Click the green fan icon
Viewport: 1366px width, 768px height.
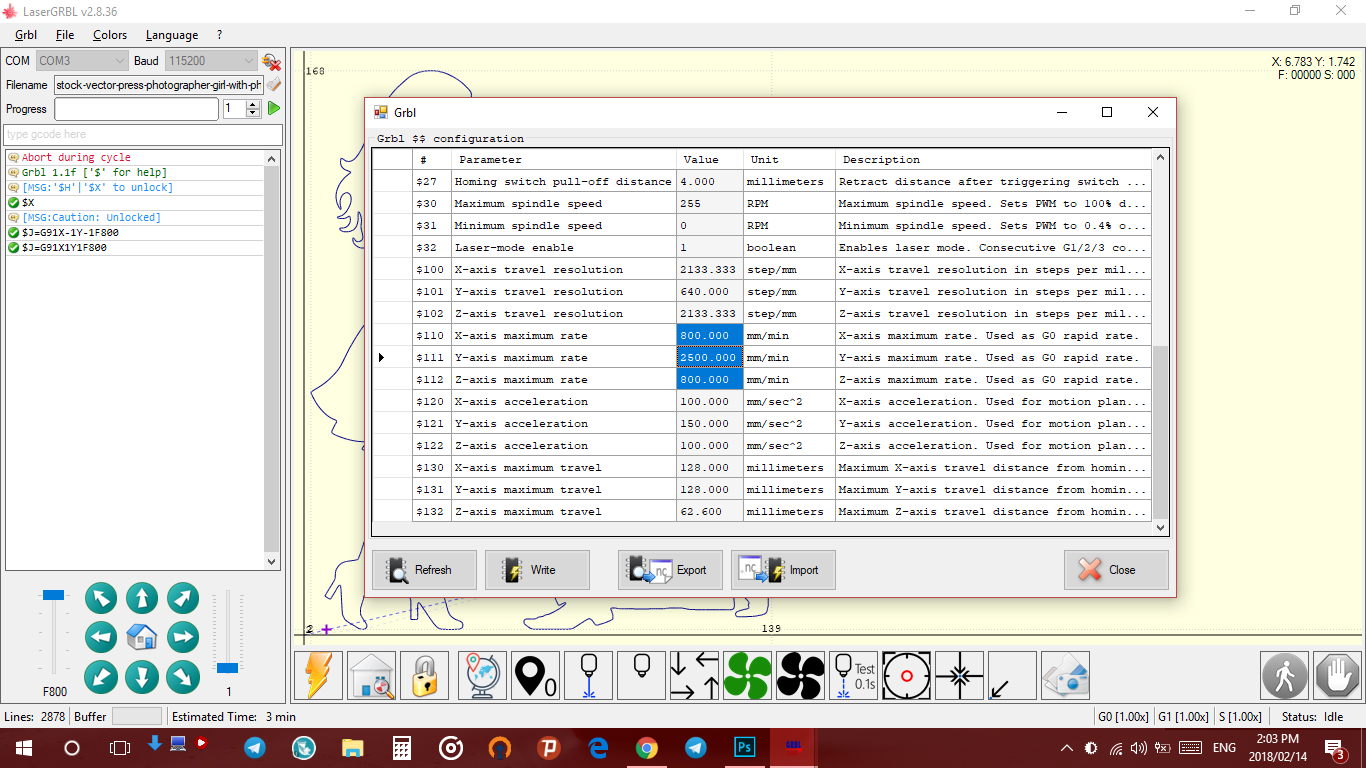(x=748, y=676)
